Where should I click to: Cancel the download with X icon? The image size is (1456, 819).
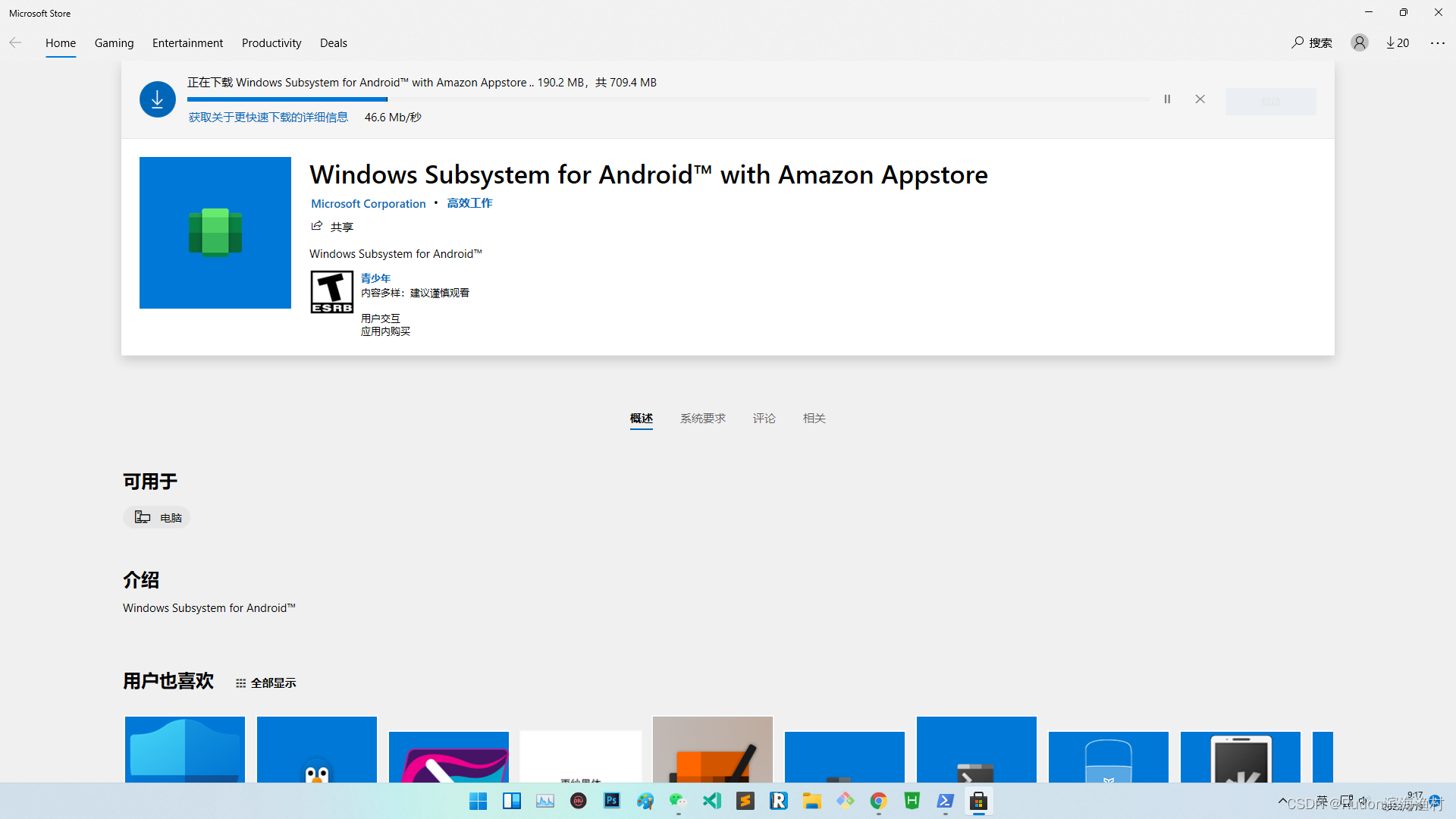click(1200, 99)
